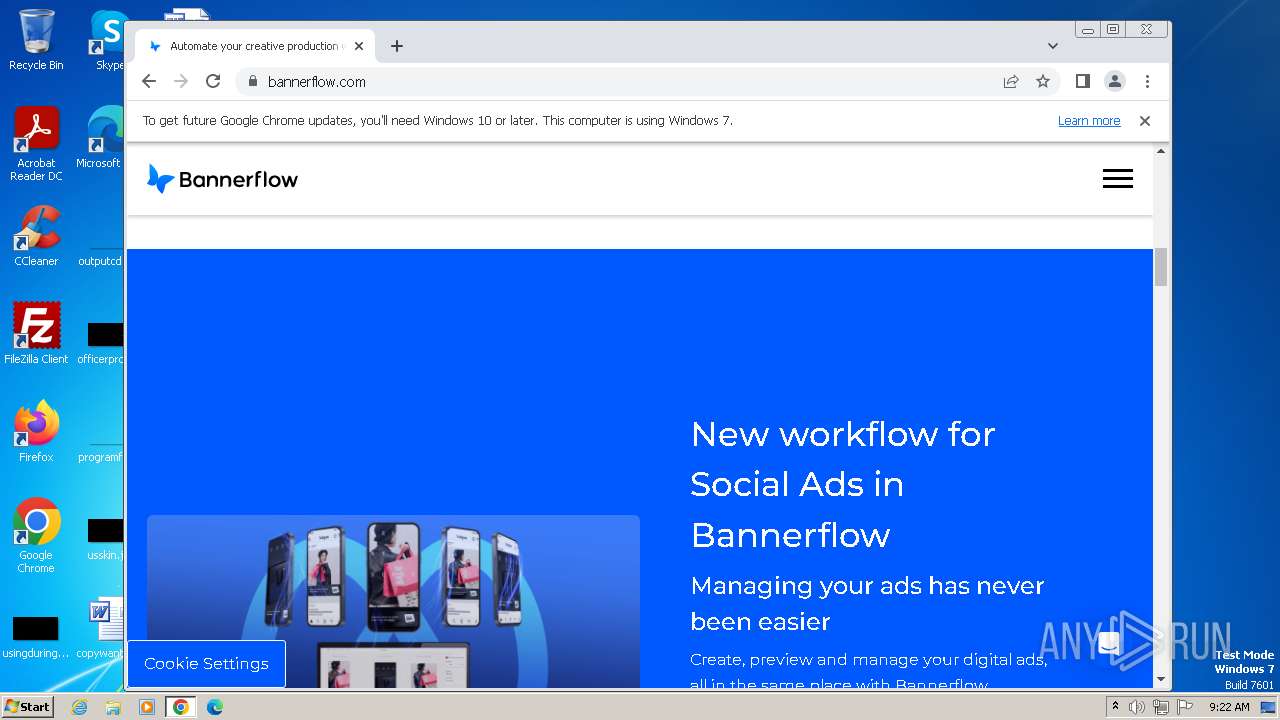Switch to Chrome taskbar button
The image size is (1280, 720).
click(x=181, y=707)
